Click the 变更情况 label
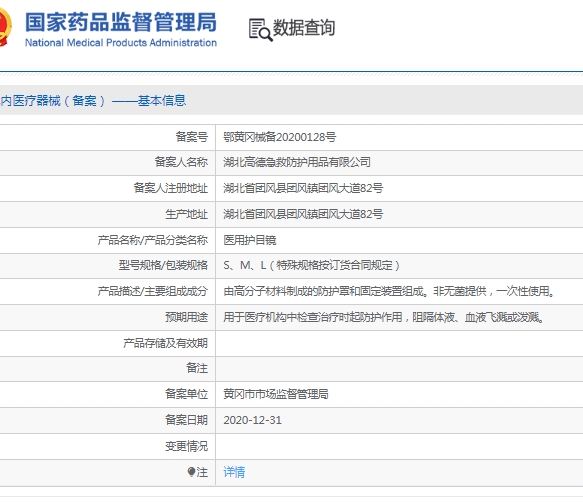Screen dimensions: 583x503 [x=187, y=446]
